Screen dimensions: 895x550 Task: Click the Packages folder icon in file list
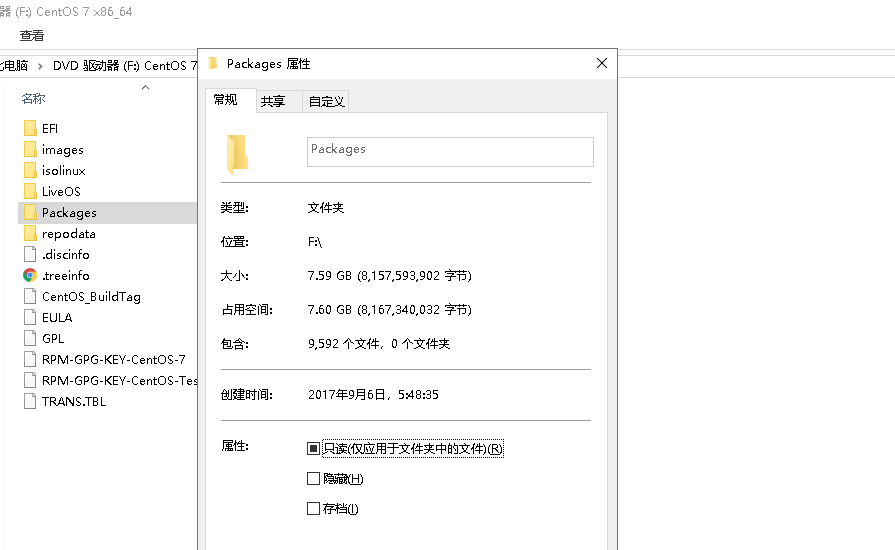[x=30, y=213]
